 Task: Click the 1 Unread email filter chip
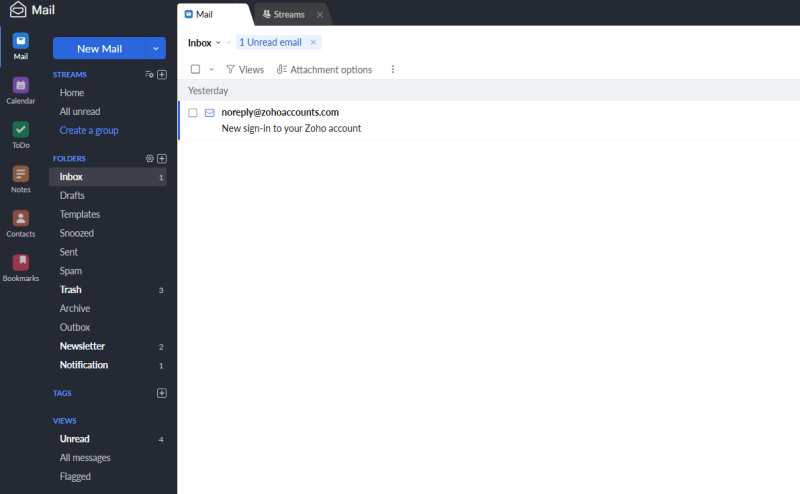click(270, 42)
